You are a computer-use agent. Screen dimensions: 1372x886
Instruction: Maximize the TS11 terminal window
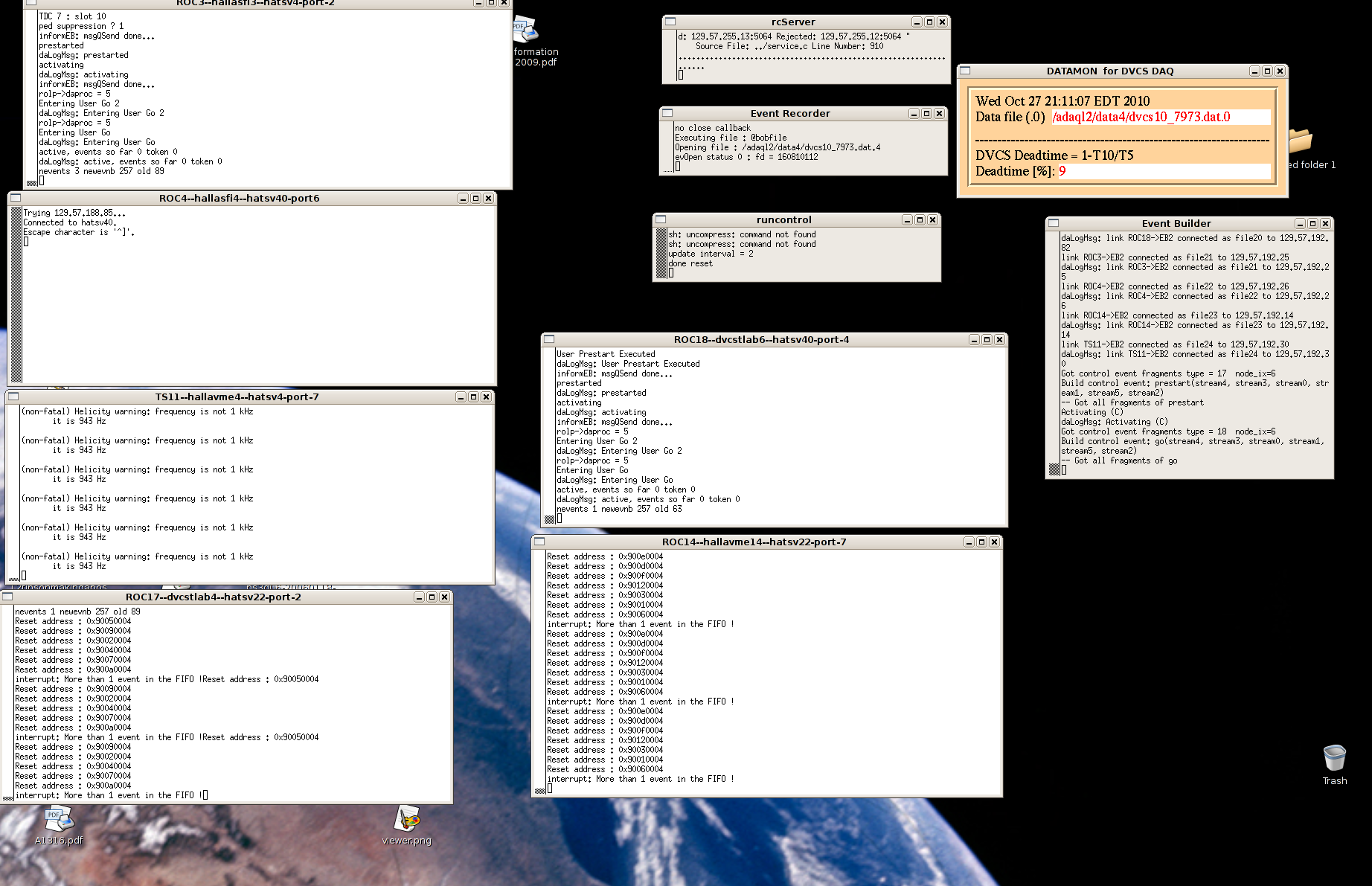point(473,397)
